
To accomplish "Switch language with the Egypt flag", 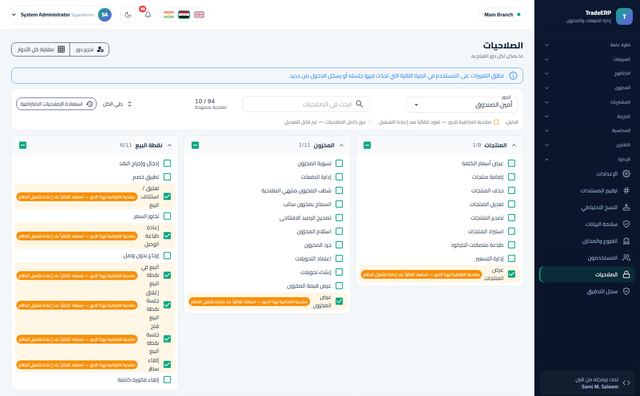I will point(184,15).
